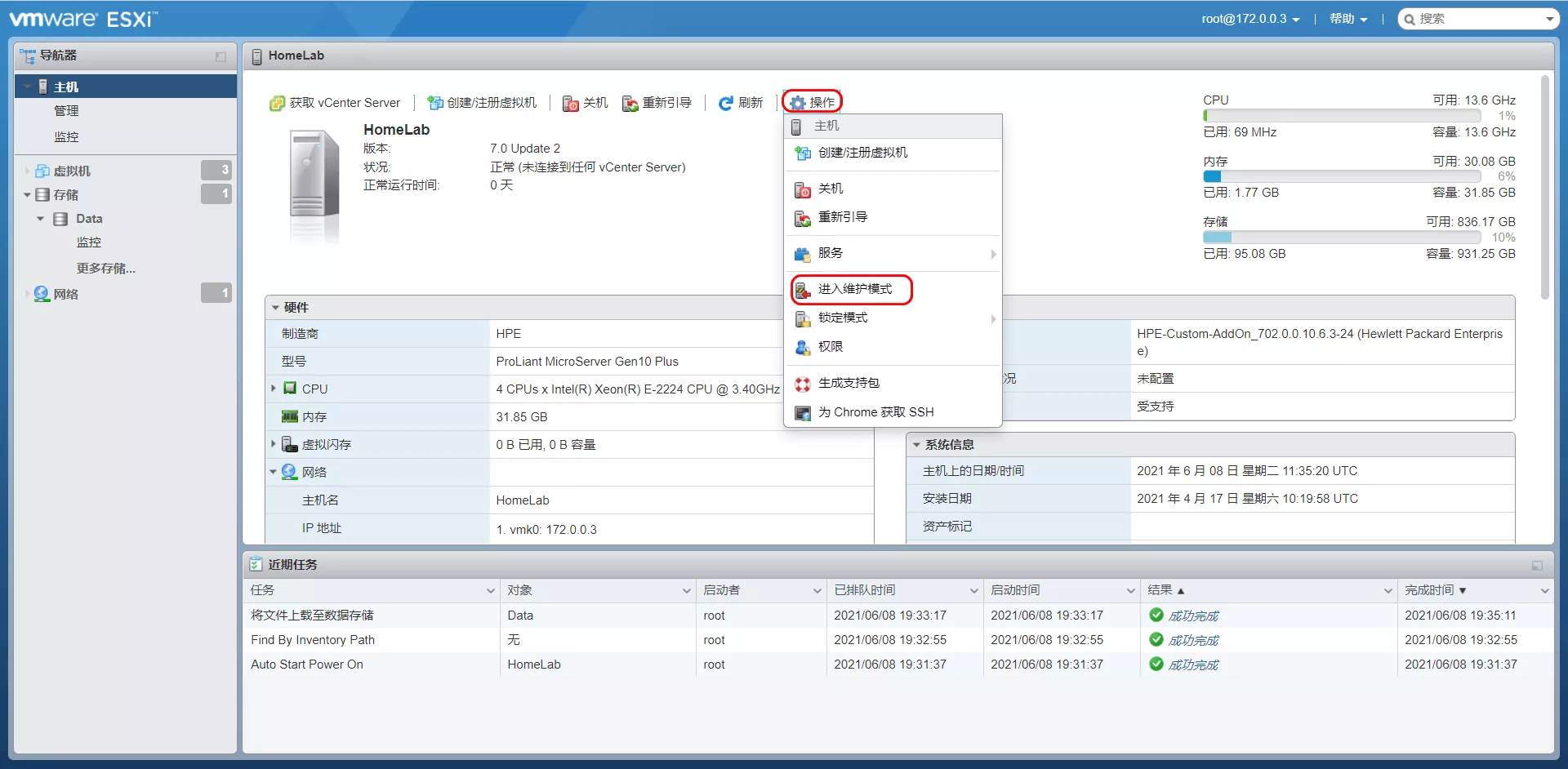Screen dimensions: 1568x769
Task: Open 管理 under the host navigator
Action: [66, 111]
